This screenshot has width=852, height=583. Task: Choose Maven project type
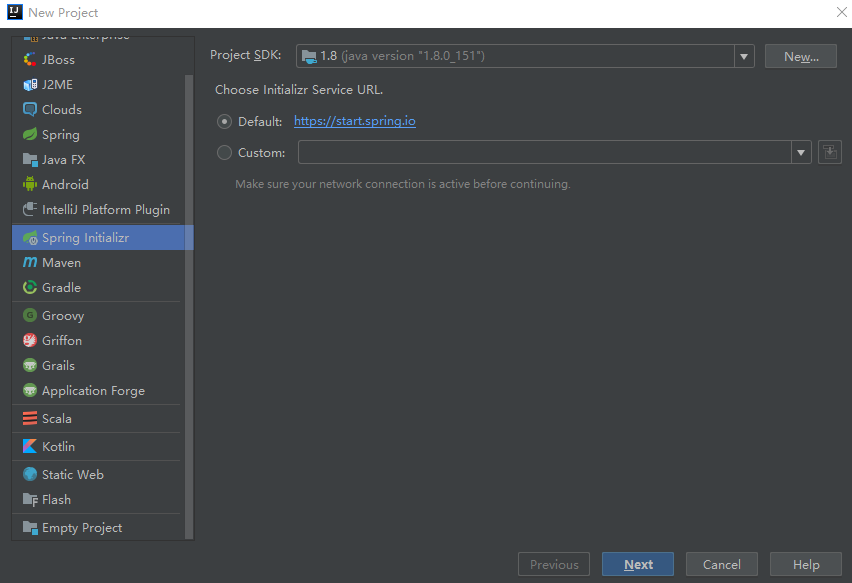(x=98, y=262)
